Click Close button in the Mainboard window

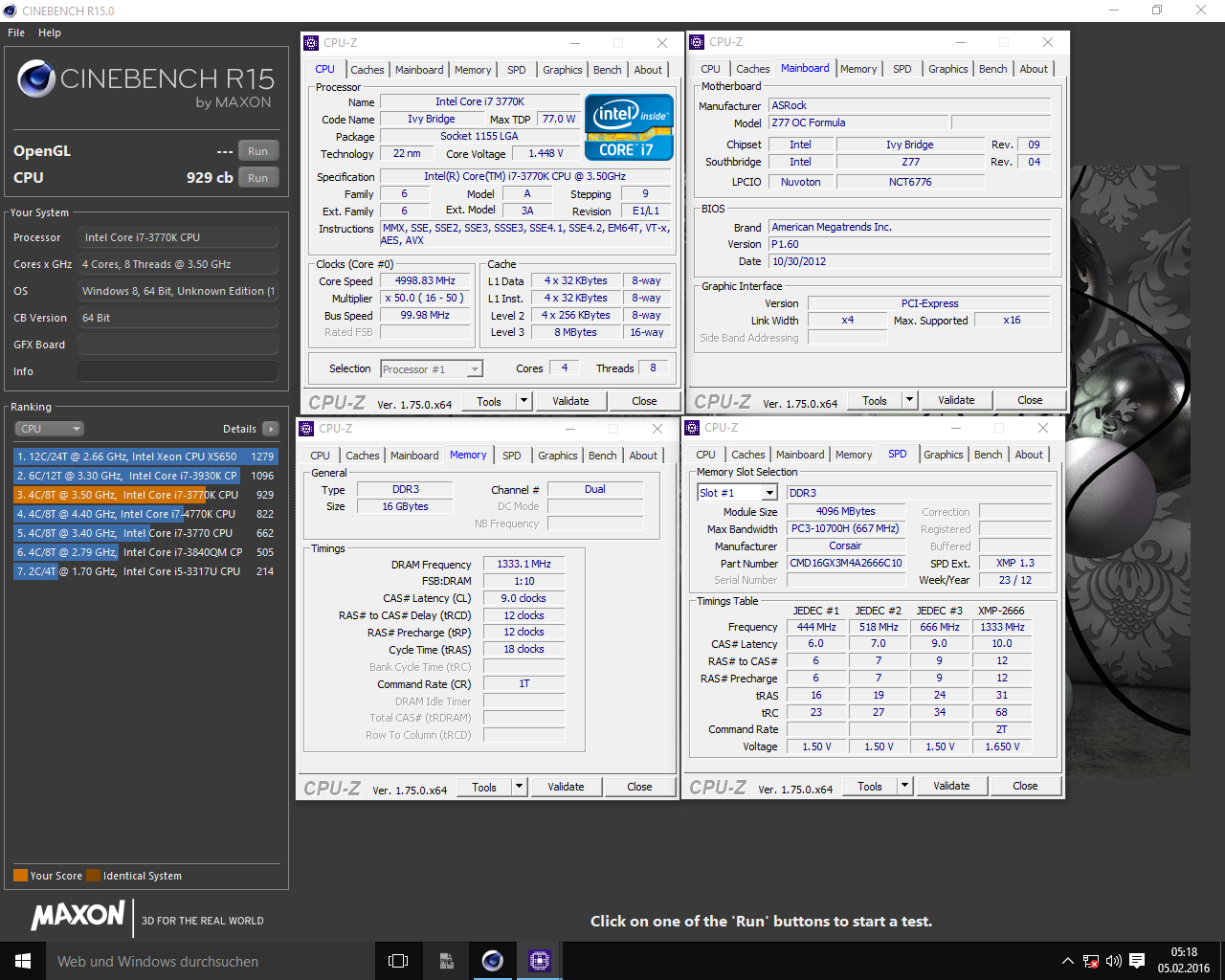[1030, 400]
